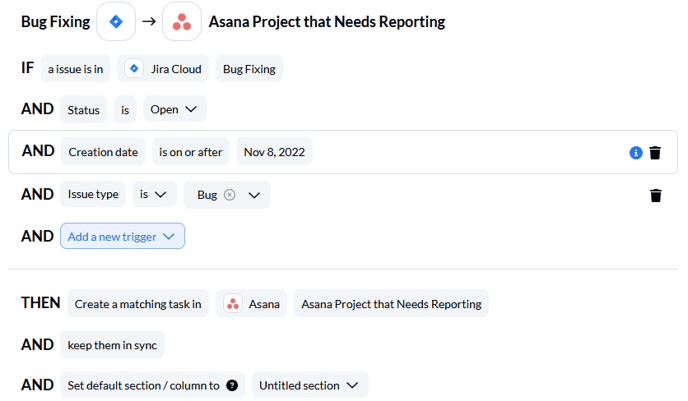Image resolution: width=688 pixels, height=401 pixels.
Task: Click the Jira Cloud label text
Action: pyautogui.click(x=176, y=69)
